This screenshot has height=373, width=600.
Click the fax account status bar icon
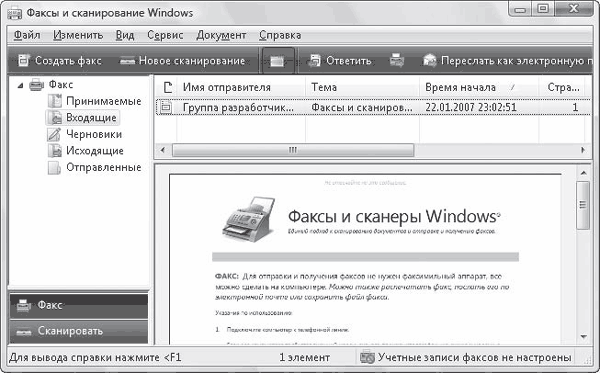point(367,357)
